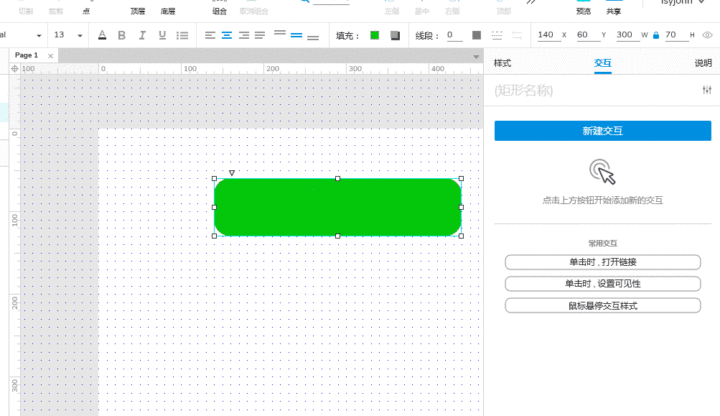Click the X position field
The height and width of the screenshot is (416, 720).
[x=549, y=35]
